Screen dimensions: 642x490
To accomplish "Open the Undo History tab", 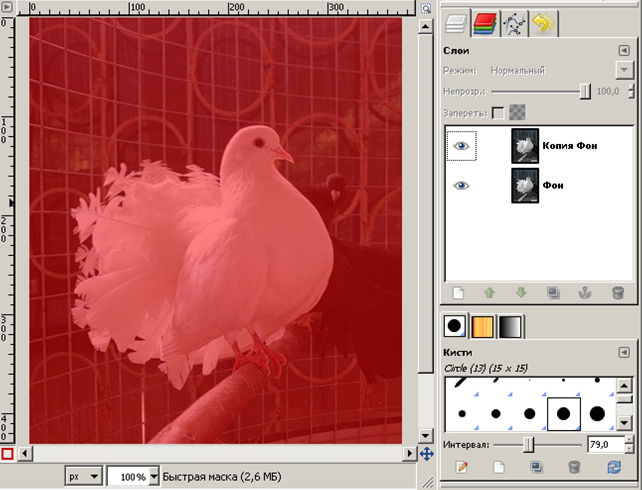I will (x=544, y=23).
